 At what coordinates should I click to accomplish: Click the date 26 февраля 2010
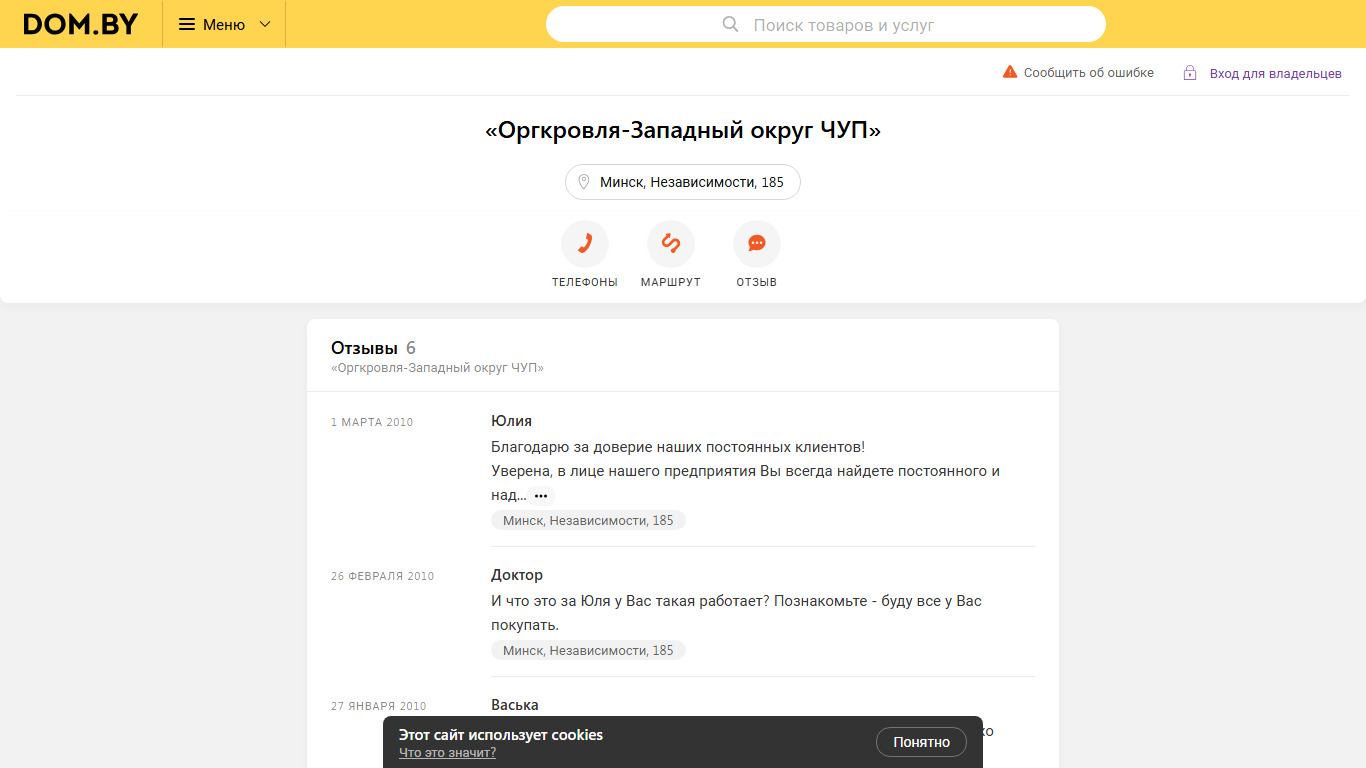coord(383,577)
